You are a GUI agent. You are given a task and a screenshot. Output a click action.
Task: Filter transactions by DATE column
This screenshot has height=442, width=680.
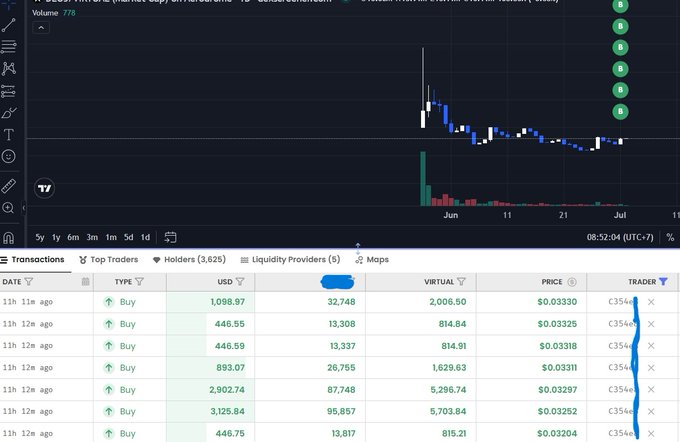pyautogui.click(x=29, y=282)
